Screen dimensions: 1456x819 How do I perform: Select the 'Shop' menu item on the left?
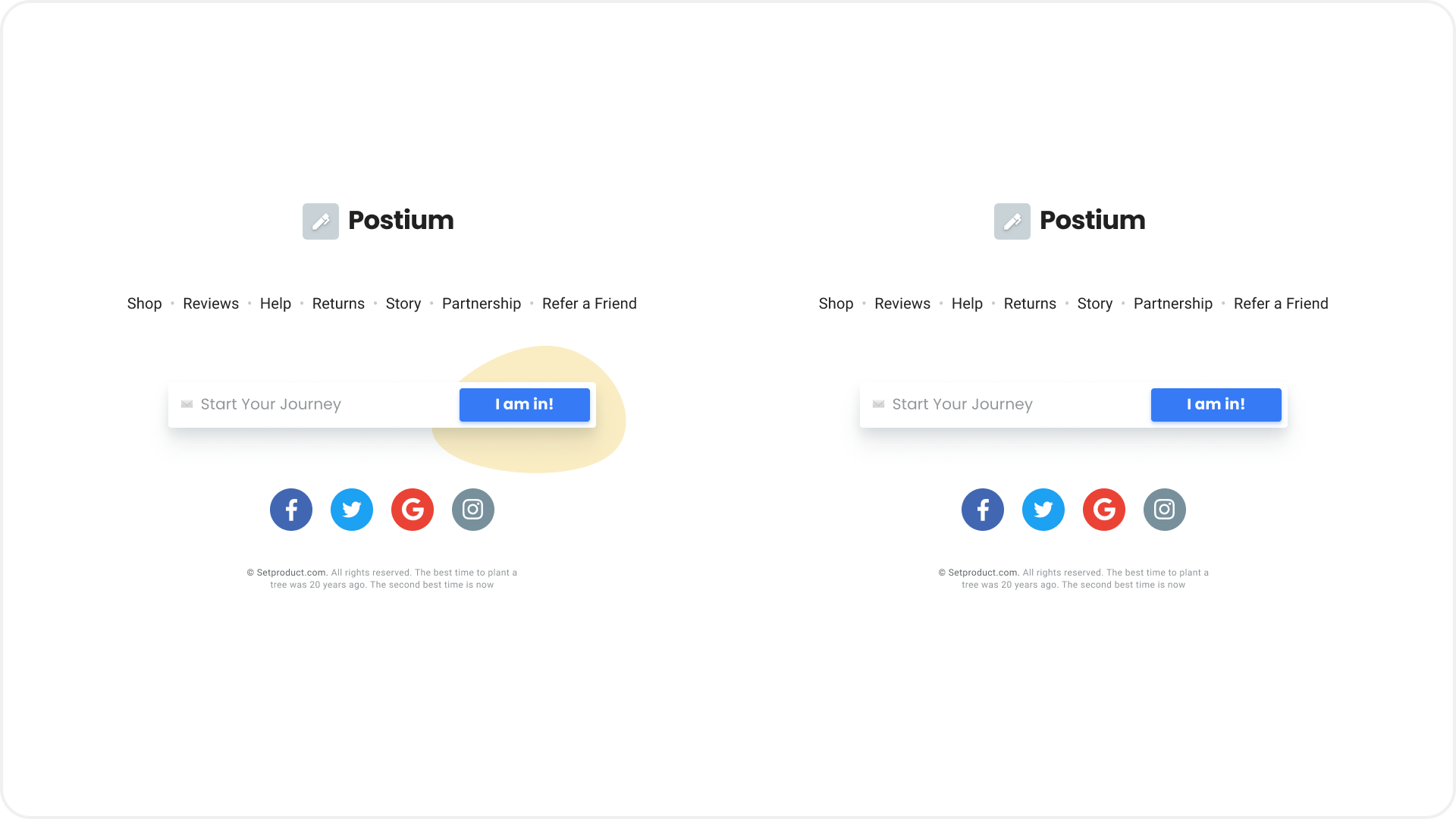(x=144, y=303)
